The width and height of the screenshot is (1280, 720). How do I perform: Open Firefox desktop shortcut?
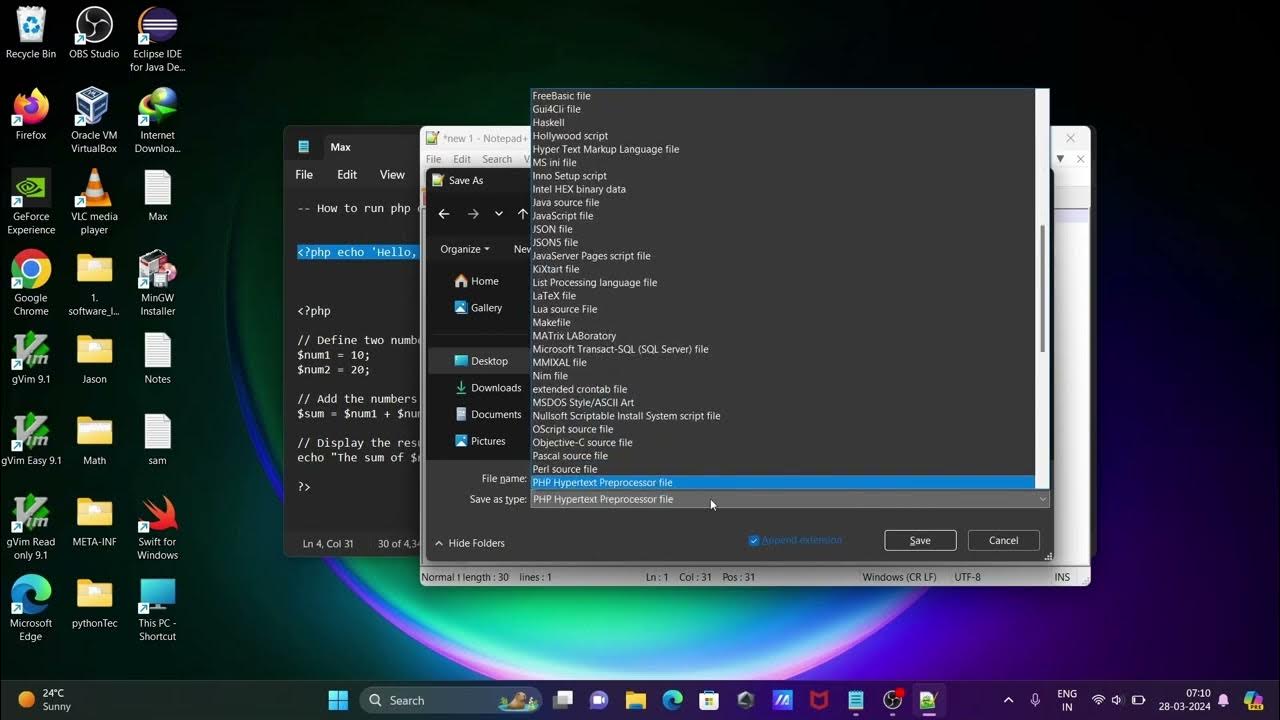31,114
